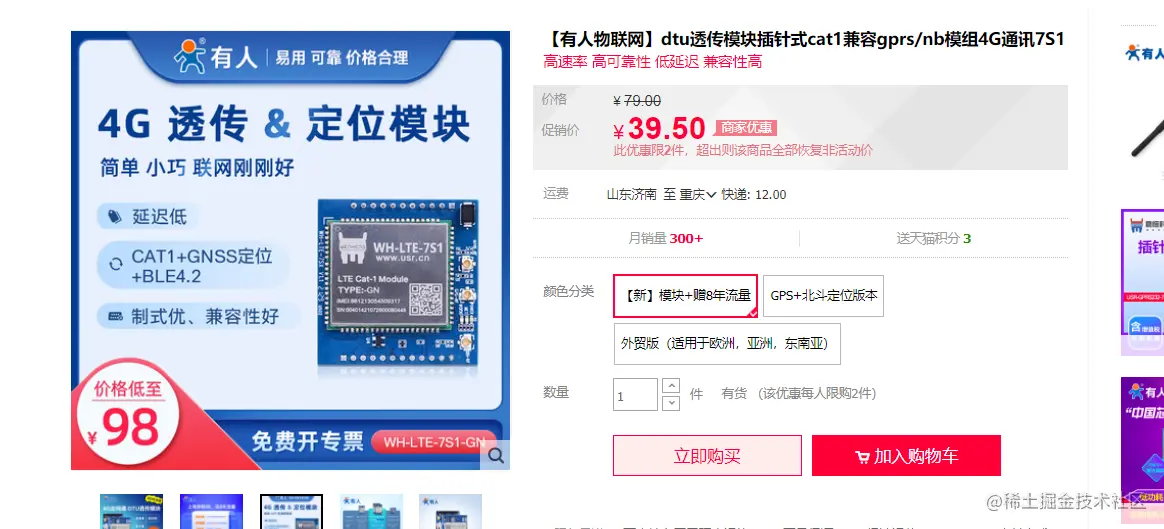Click the 立即购买 button
Viewport: 1164px width, 529px height.
[x=707, y=456]
